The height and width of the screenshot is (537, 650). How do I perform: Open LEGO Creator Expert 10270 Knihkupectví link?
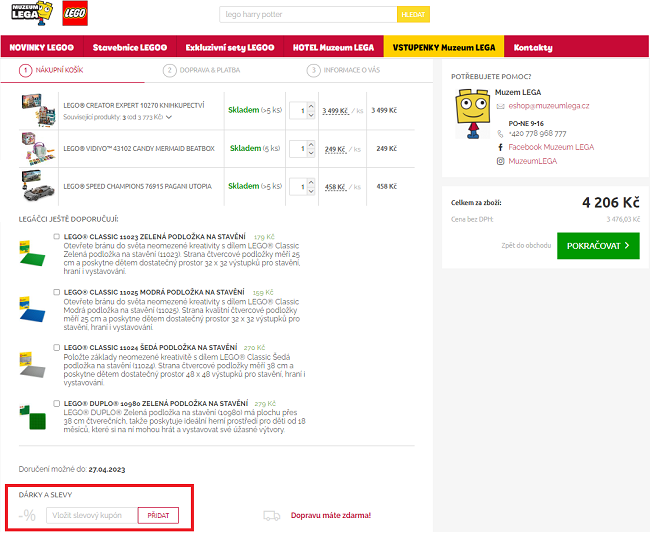[x=134, y=105]
